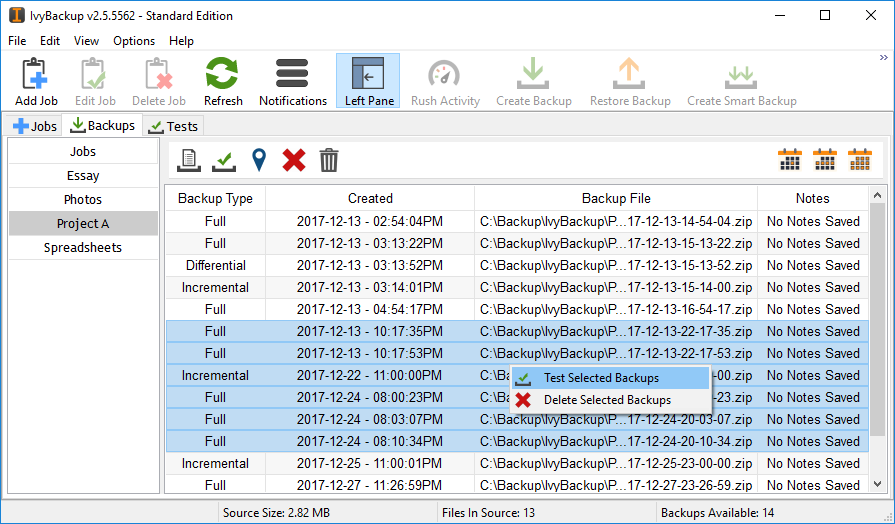
Task: Click the Restore Backup toolbar icon
Action: 630,81
